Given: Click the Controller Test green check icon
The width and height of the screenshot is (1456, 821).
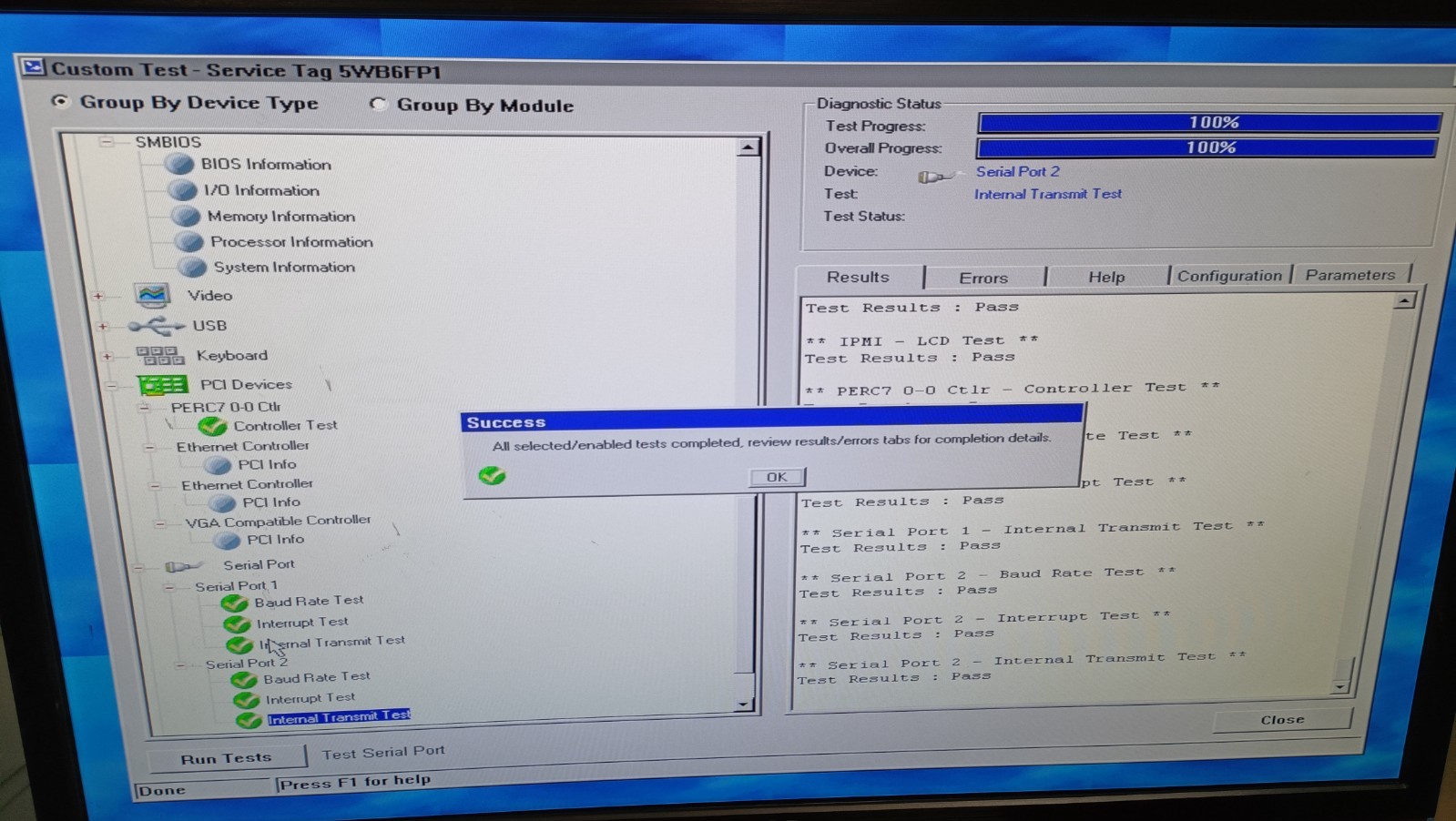Looking at the screenshot, I should click(212, 425).
